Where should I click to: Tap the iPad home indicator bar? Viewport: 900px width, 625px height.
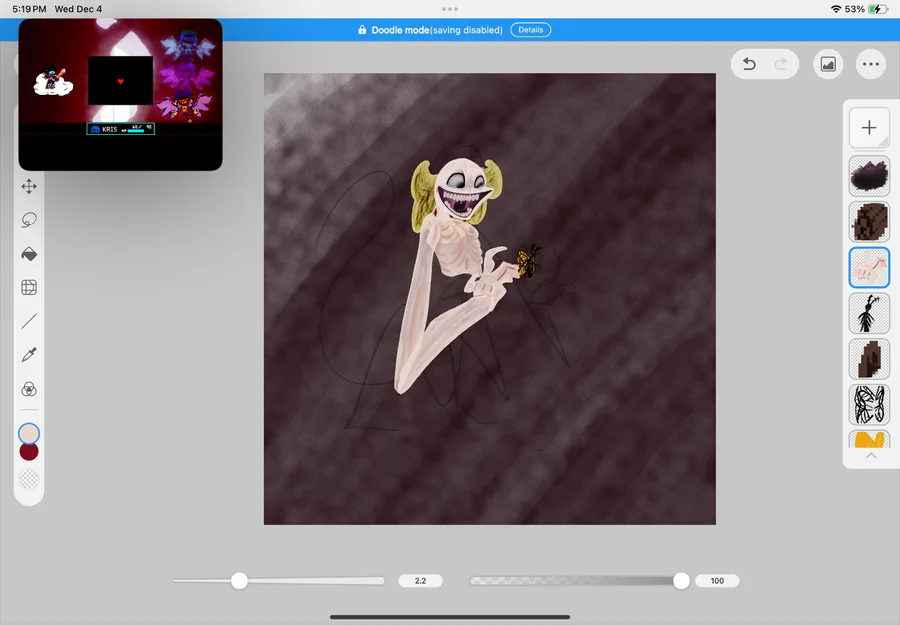pyautogui.click(x=450, y=617)
